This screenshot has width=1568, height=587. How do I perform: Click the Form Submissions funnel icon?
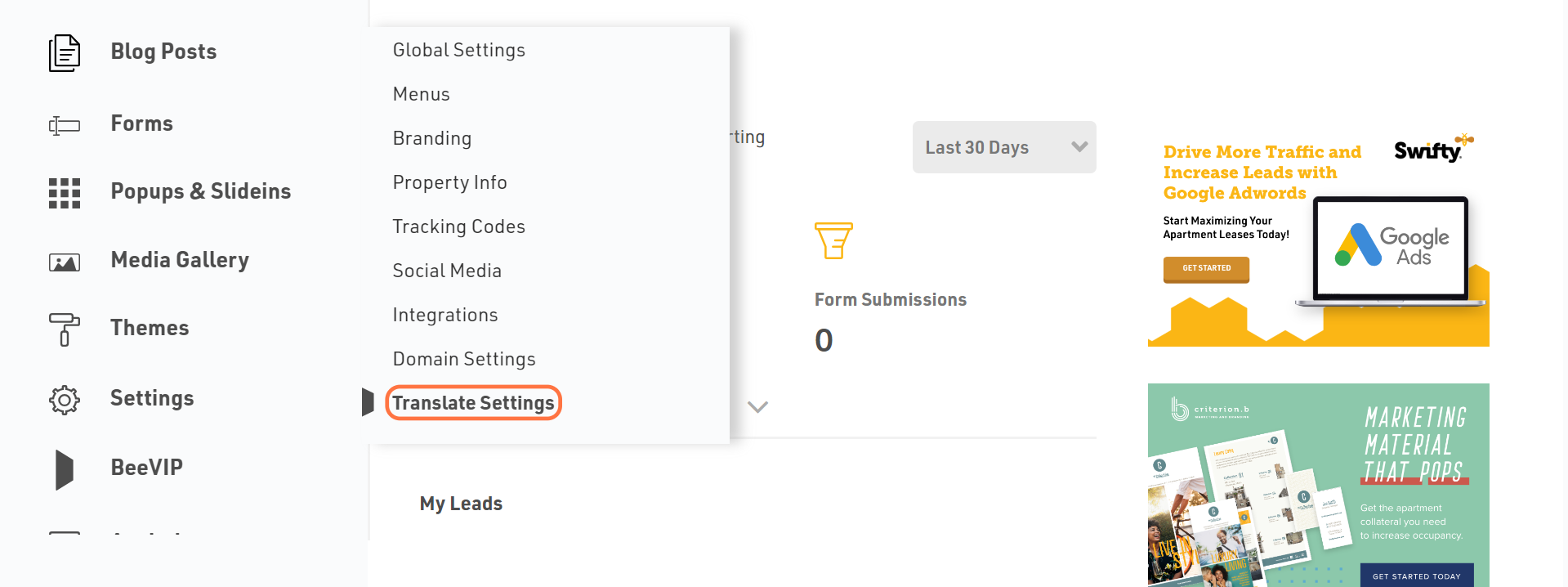pyautogui.click(x=833, y=240)
